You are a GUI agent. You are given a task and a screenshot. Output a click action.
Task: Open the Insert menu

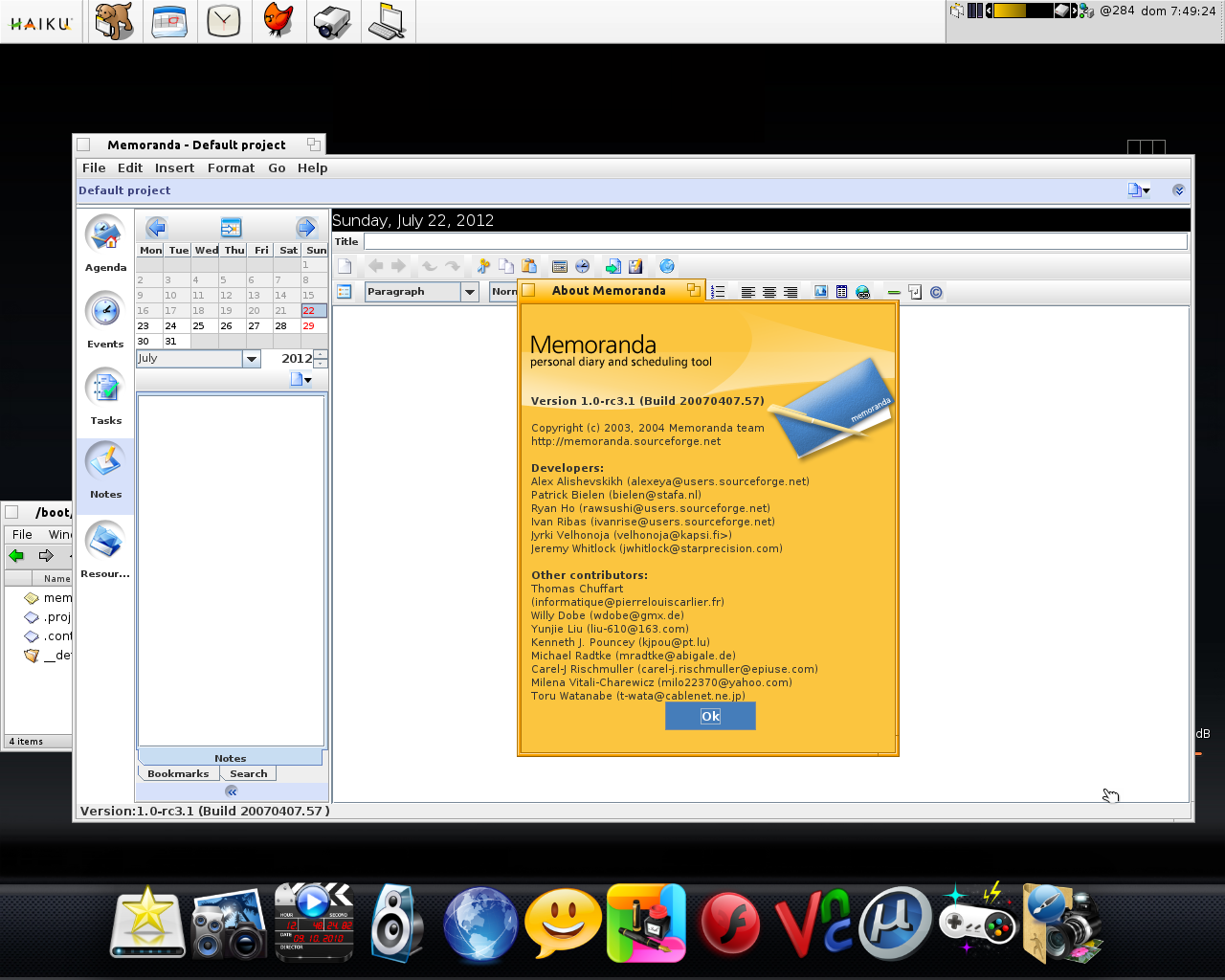click(x=174, y=167)
